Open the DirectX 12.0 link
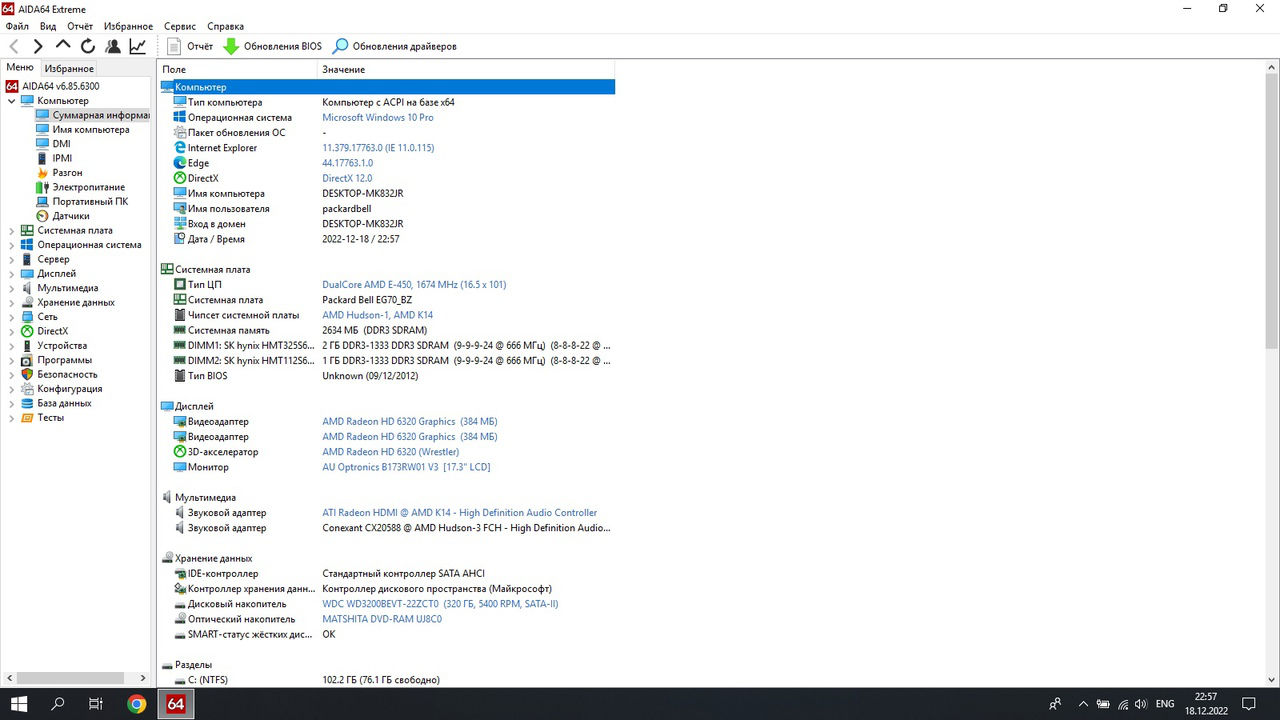Viewport: 1280px width, 720px height. (347, 178)
